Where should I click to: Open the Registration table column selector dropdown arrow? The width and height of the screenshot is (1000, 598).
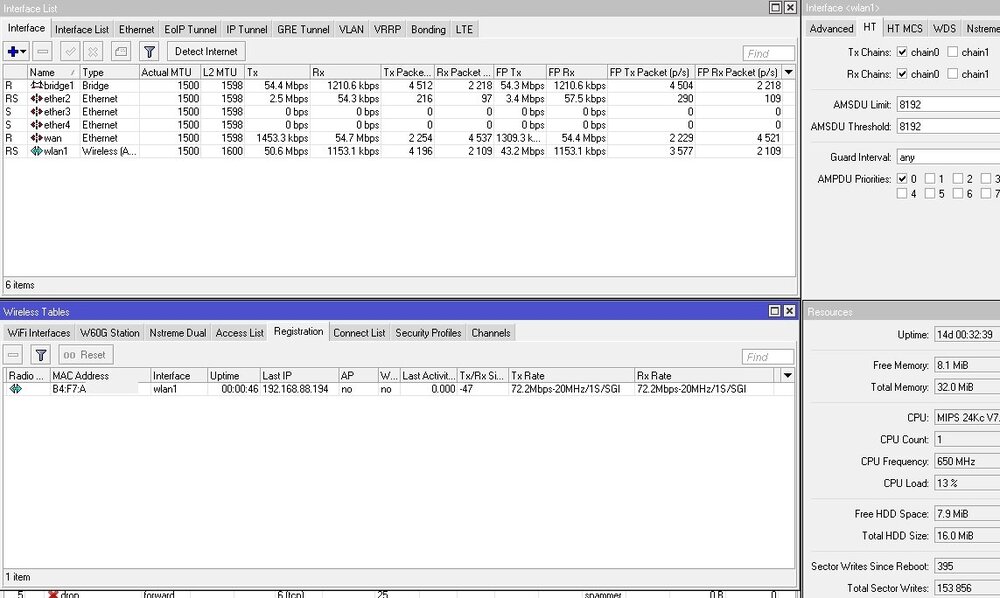(788, 376)
